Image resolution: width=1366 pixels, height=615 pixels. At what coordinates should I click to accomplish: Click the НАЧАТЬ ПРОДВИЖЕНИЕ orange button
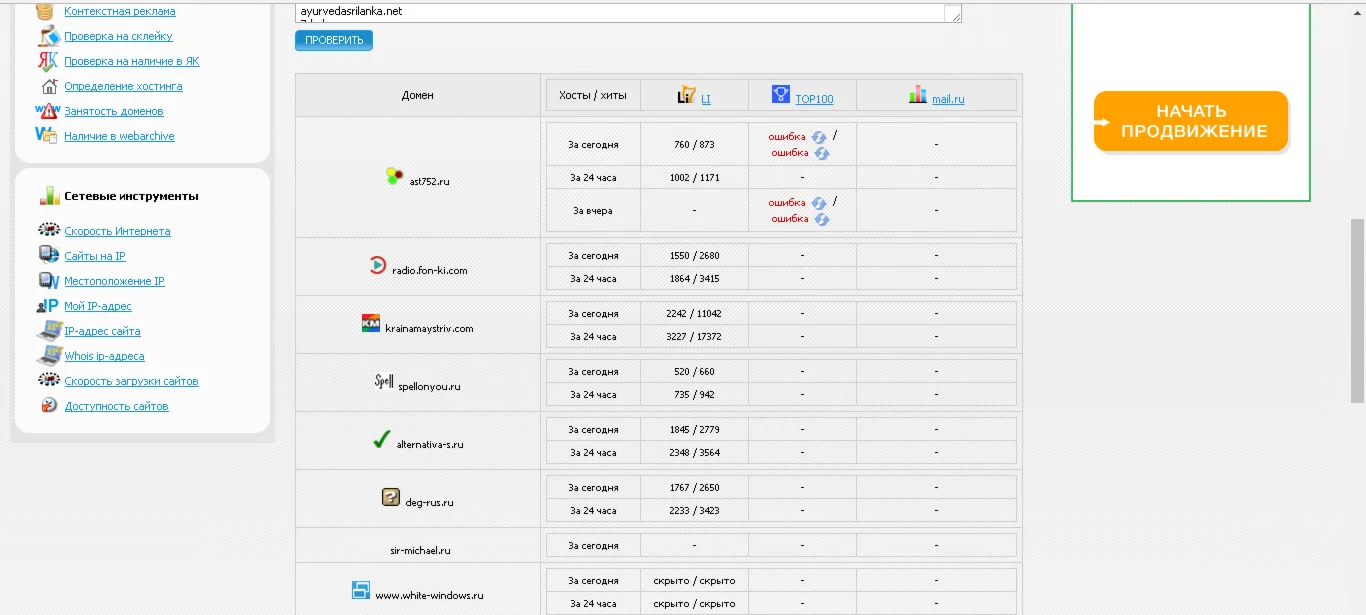tap(1191, 121)
